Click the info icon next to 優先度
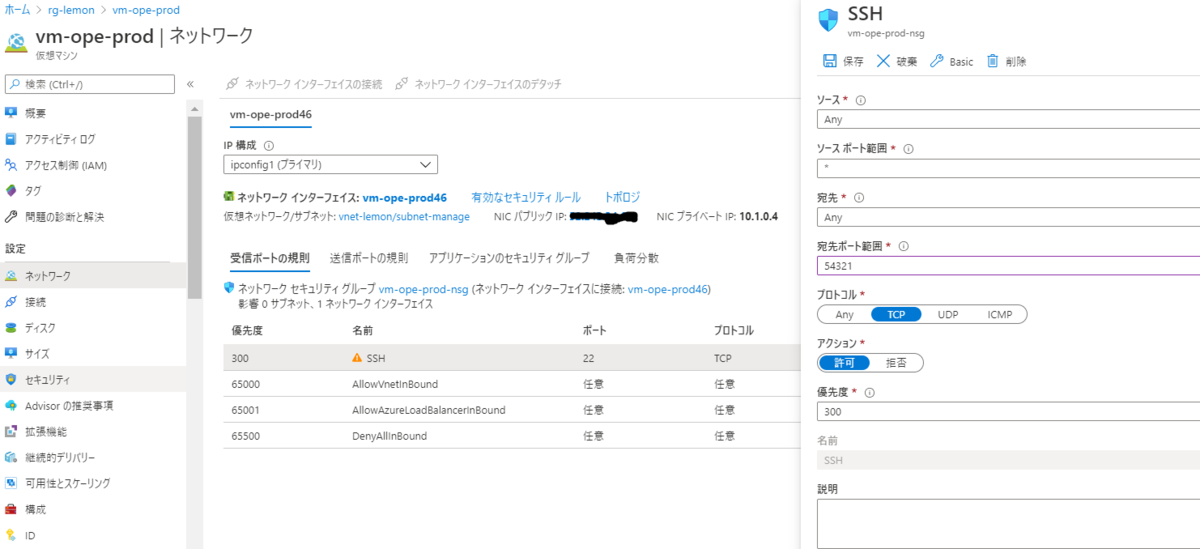1200x549 pixels. (x=868, y=392)
